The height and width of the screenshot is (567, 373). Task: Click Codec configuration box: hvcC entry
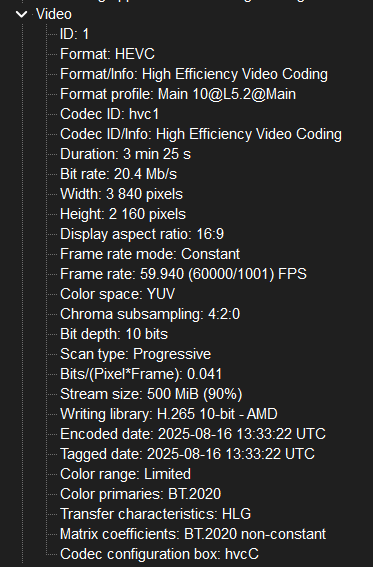[159, 554]
